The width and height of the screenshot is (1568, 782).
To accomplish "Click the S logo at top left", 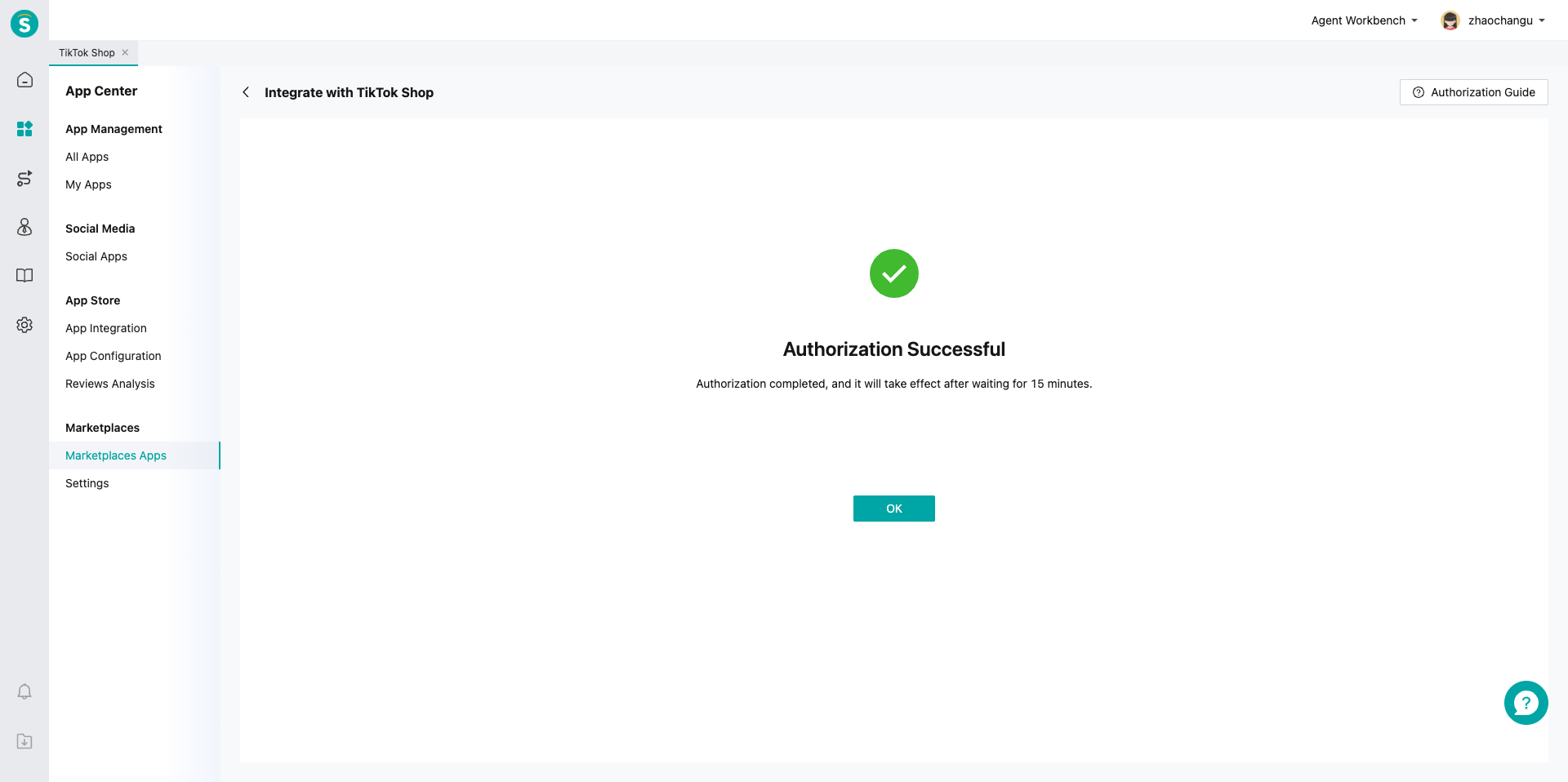I will pyautogui.click(x=24, y=24).
